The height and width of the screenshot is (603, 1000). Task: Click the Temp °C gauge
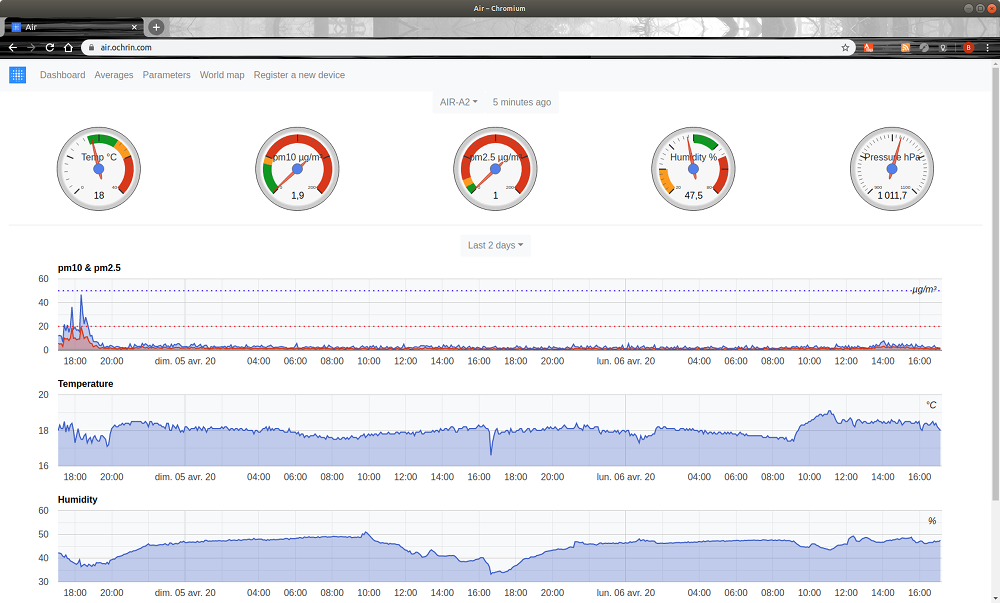[x=99, y=169]
